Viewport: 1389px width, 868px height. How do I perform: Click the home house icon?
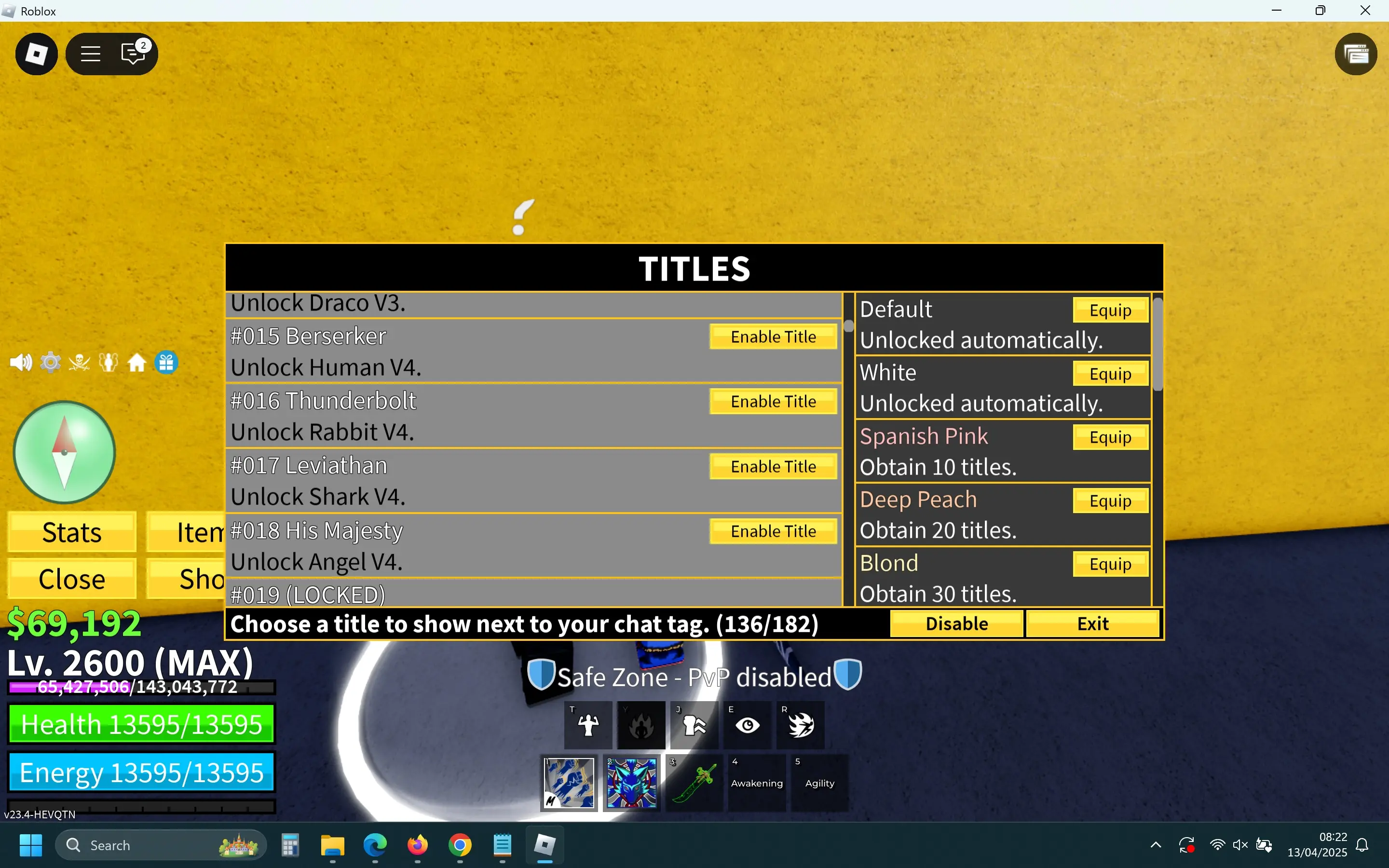point(136,363)
